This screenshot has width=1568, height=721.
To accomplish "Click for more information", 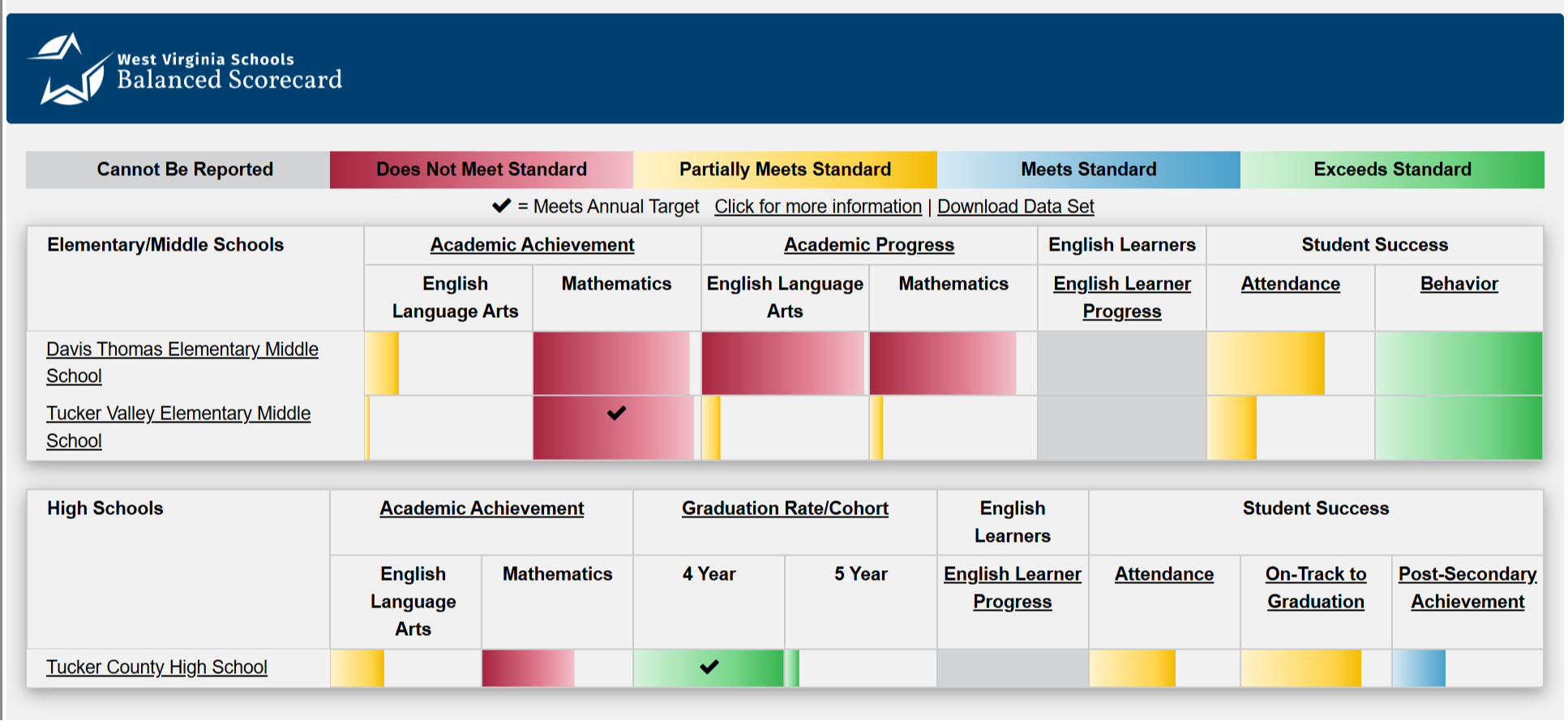I will coord(816,207).
